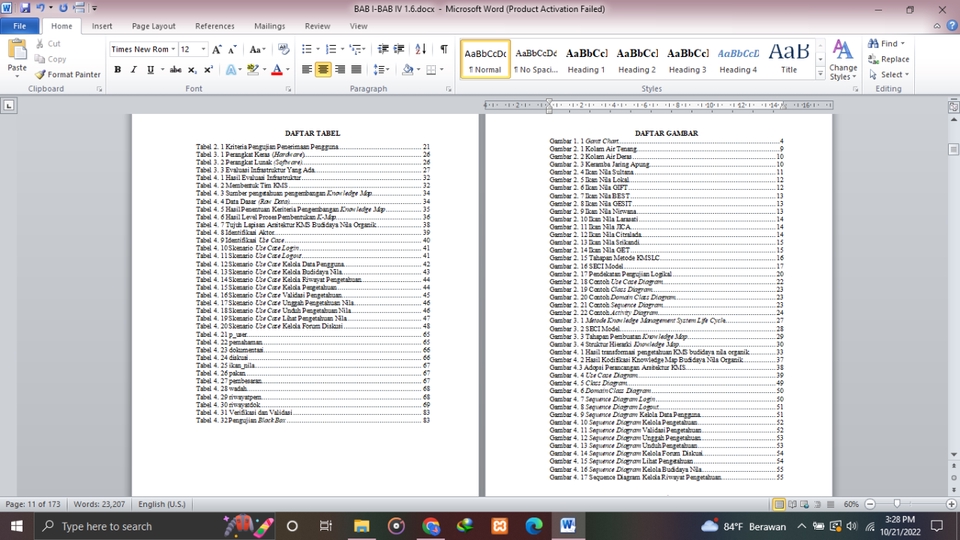Open Change Case dropdown
This screenshot has height=540, width=960.
(x=257, y=50)
